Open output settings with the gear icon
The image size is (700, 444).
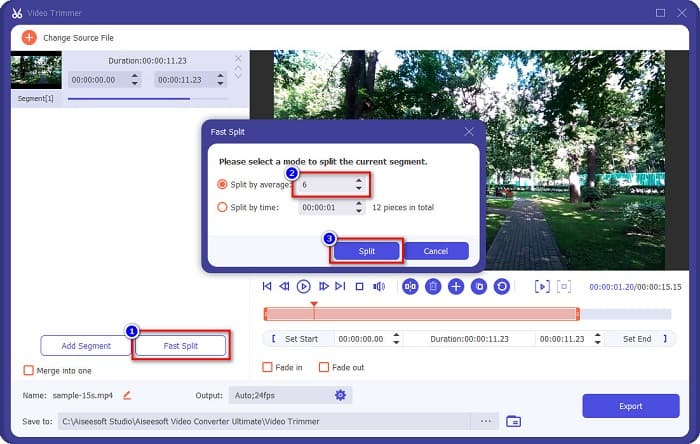click(340, 395)
